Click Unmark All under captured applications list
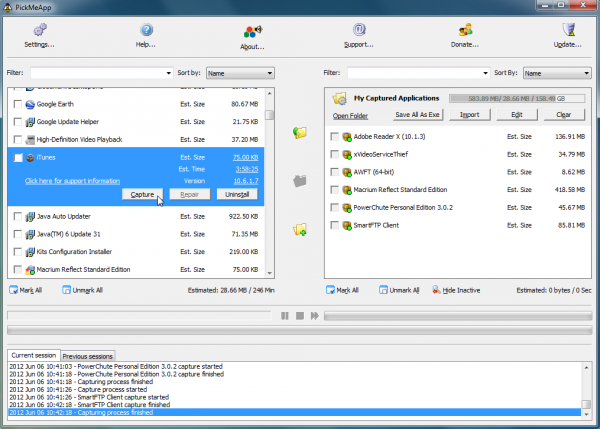 [399, 290]
